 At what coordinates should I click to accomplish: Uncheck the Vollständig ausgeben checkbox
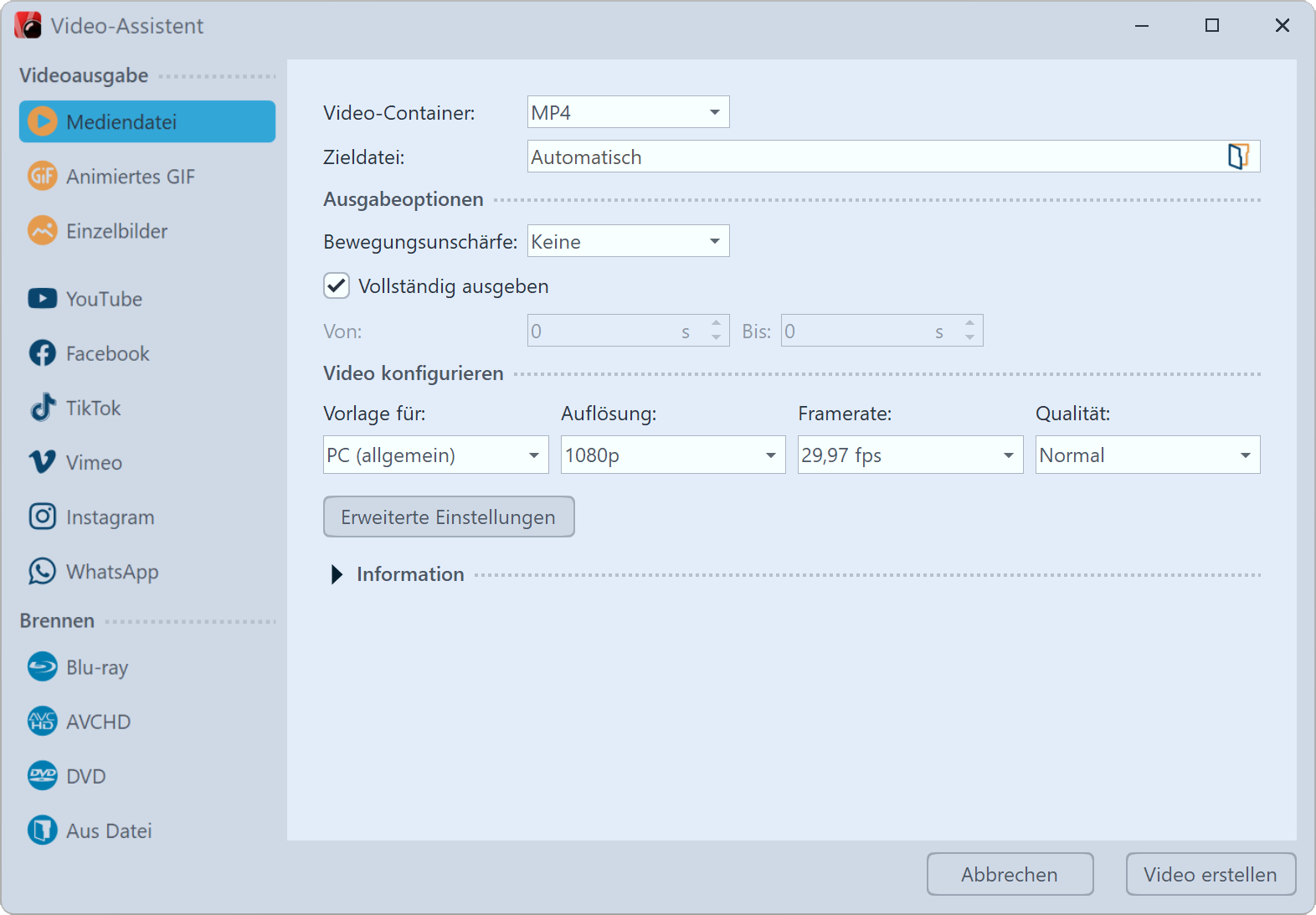point(337,286)
